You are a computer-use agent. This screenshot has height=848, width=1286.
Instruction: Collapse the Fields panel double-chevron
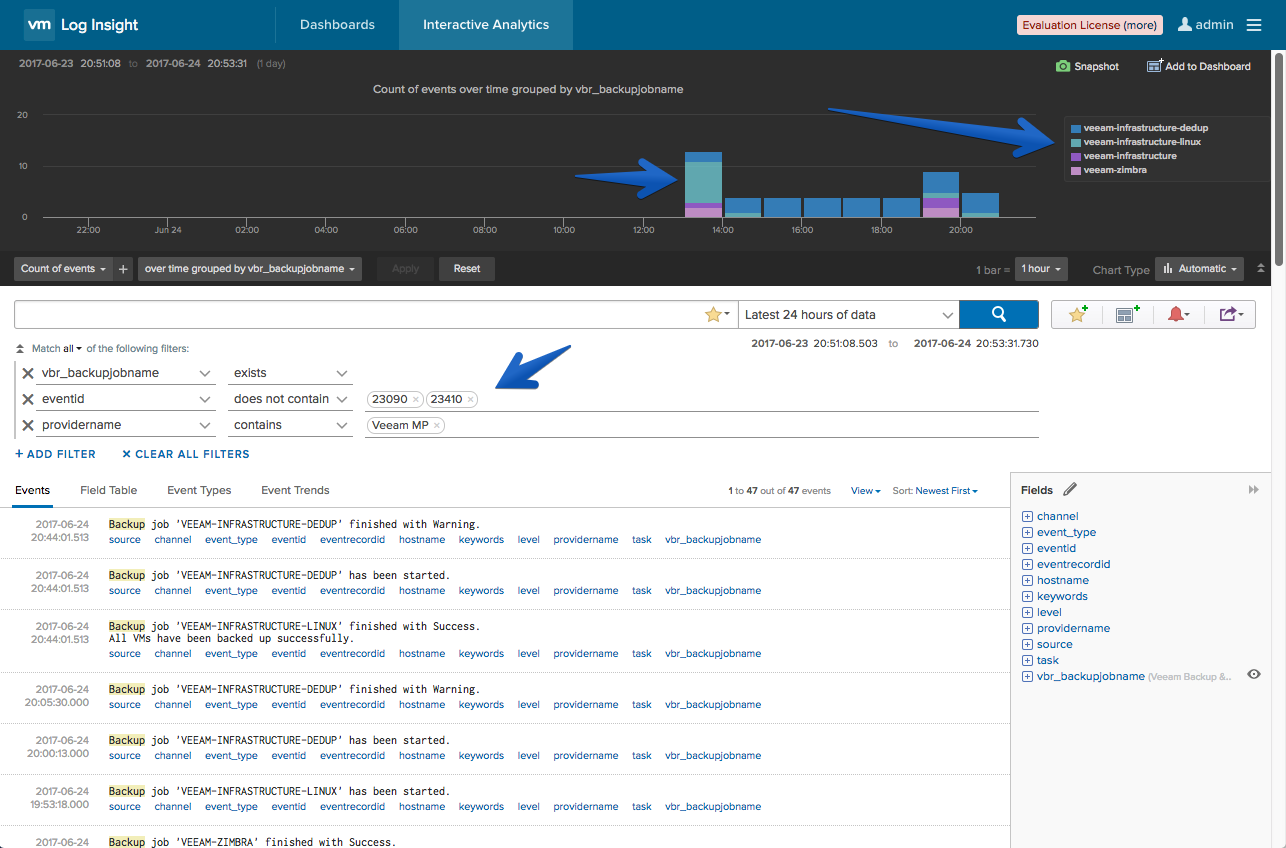tap(1254, 490)
